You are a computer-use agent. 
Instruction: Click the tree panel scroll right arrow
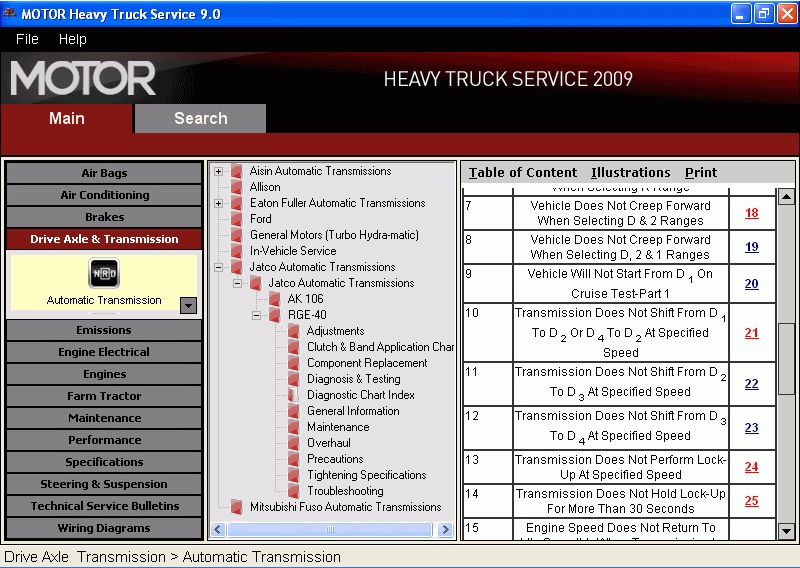click(x=445, y=530)
